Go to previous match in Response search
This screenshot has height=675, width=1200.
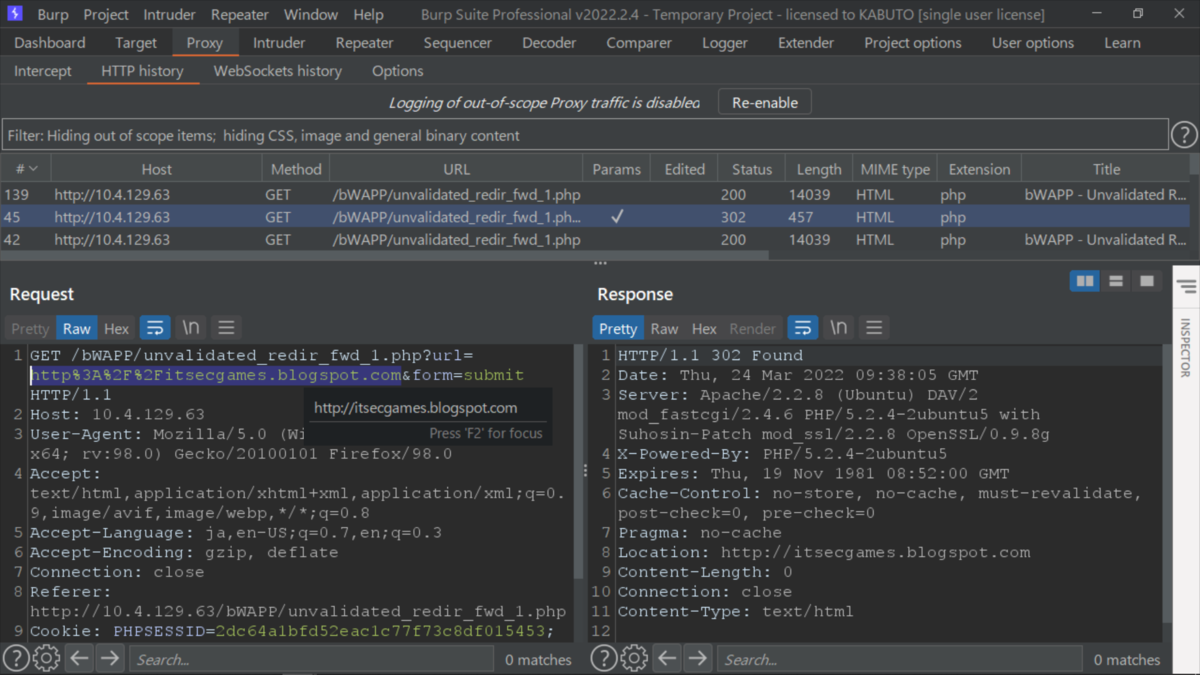(667, 658)
